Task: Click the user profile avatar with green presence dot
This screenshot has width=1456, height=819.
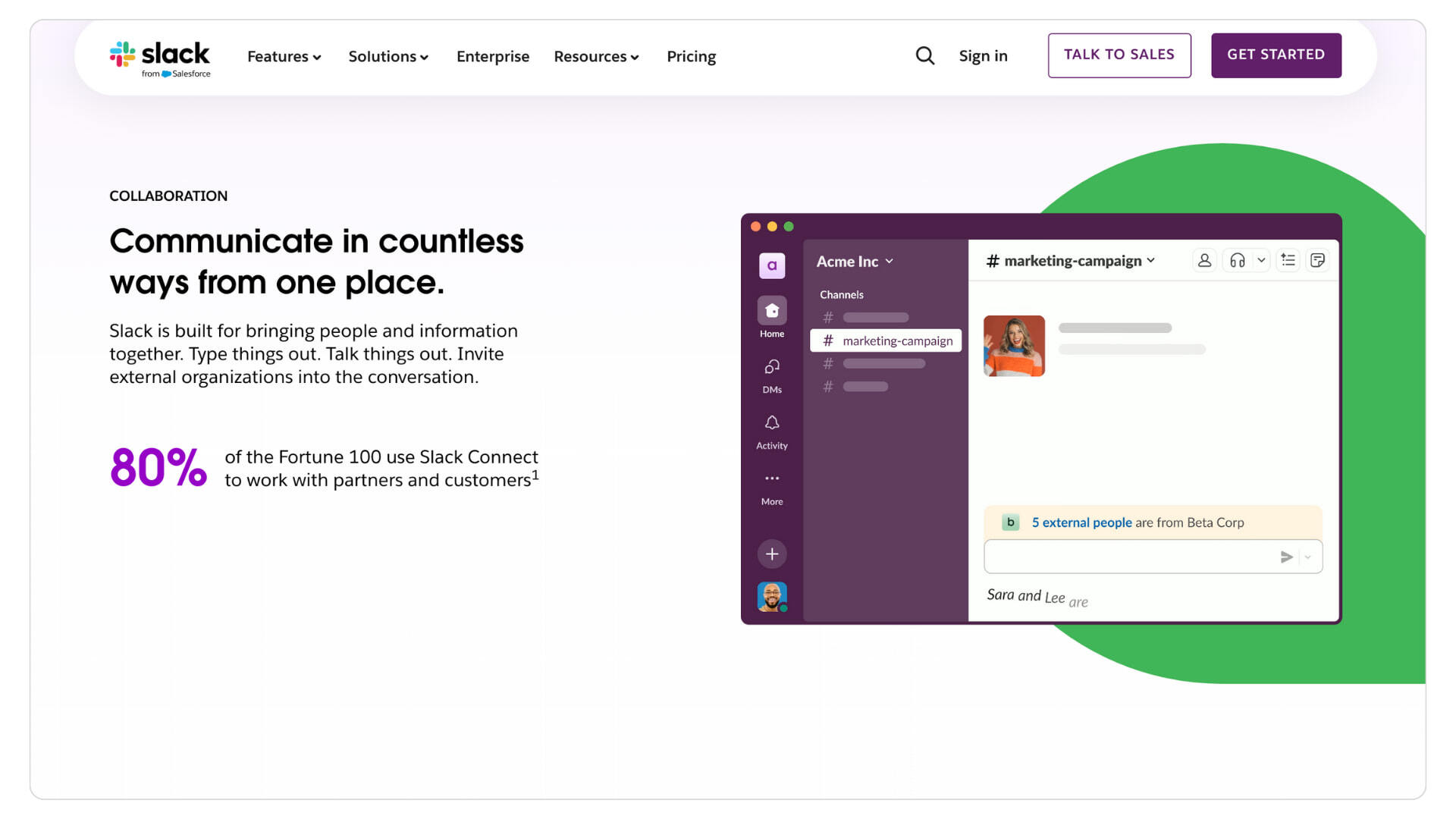Action: click(771, 597)
